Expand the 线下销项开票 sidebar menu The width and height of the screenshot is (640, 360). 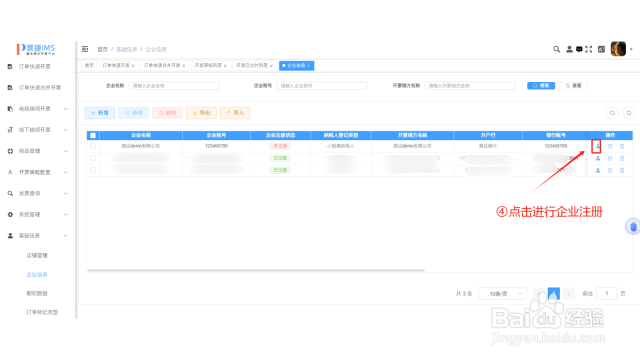pos(38,130)
